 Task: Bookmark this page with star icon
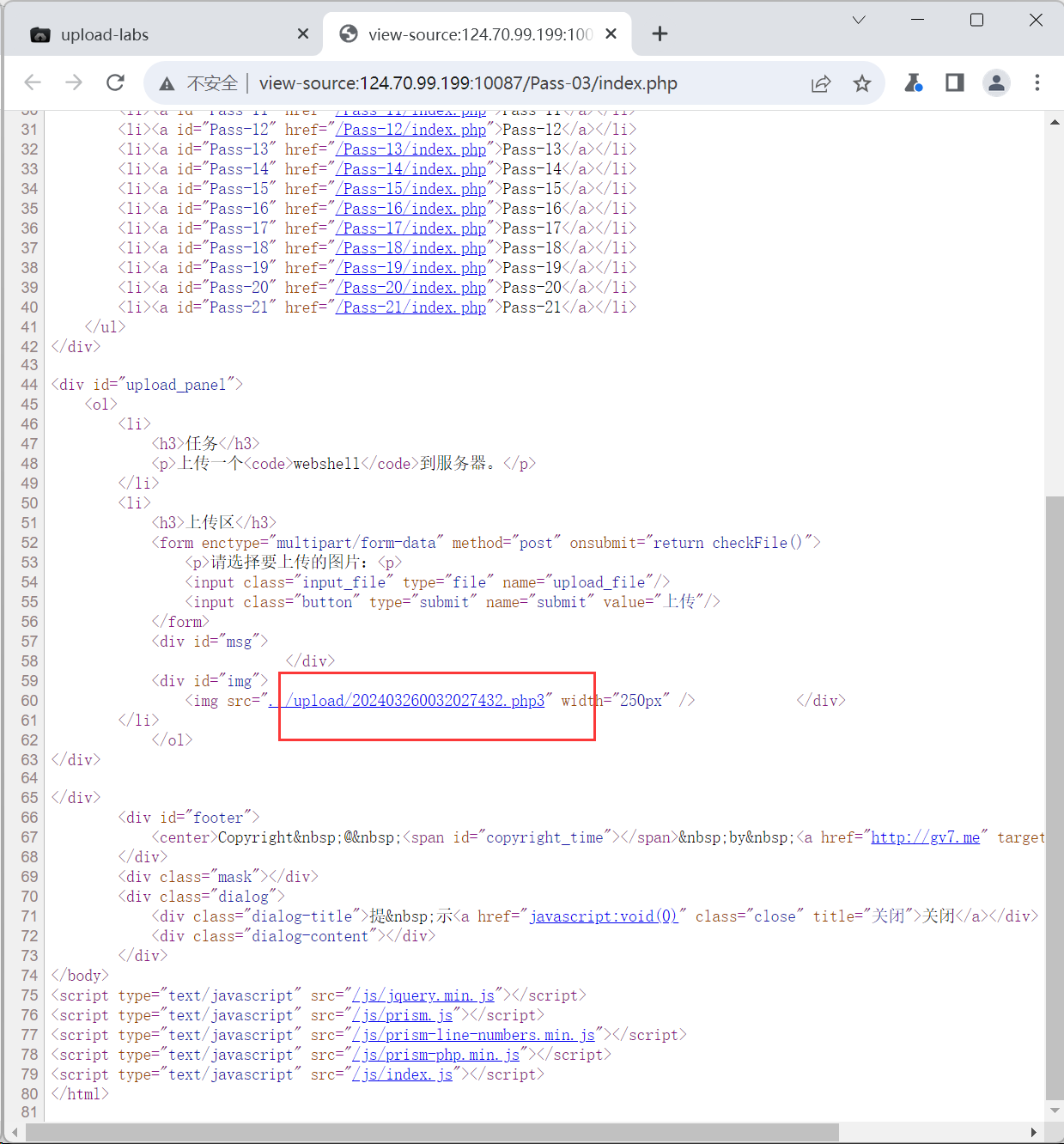coord(862,83)
